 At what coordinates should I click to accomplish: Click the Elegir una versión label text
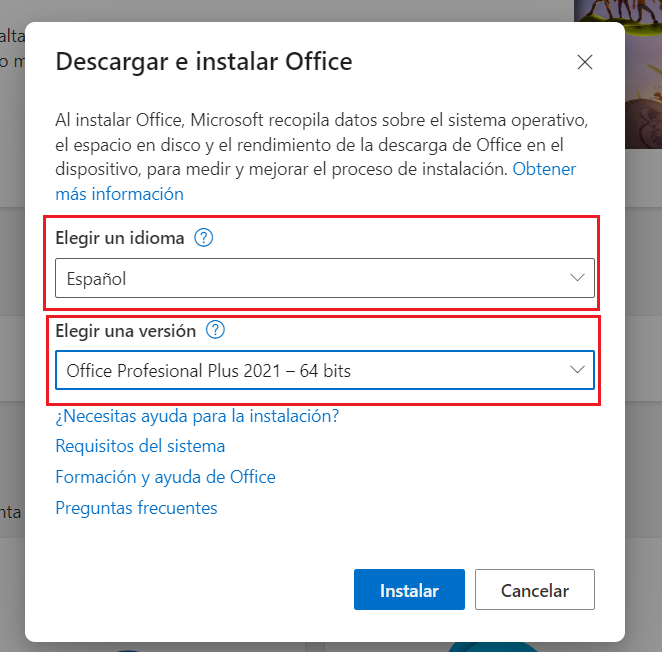[125, 330]
